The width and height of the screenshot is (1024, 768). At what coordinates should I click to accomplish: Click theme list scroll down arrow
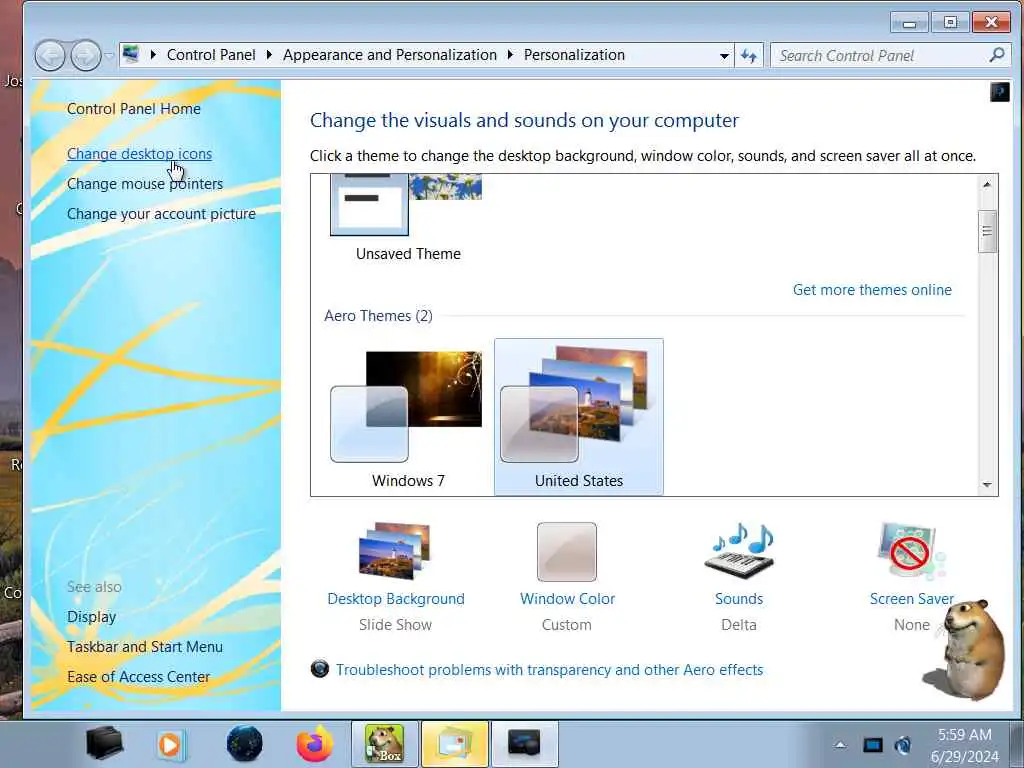click(x=987, y=485)
